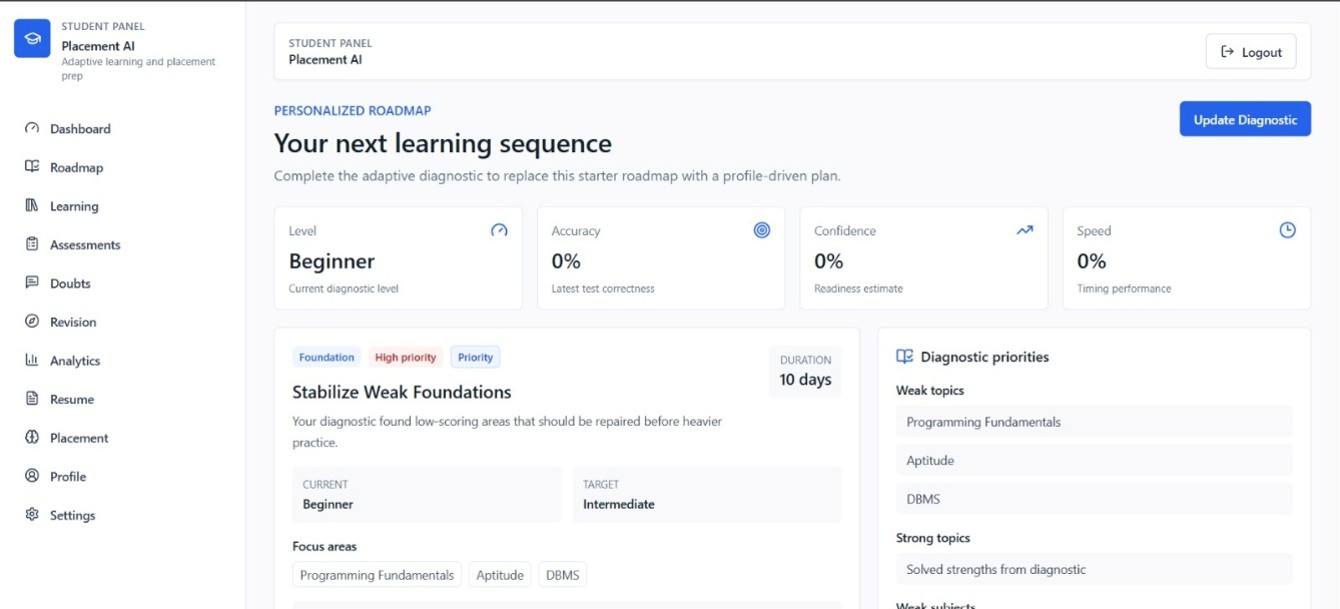Click the book icon beside Diagnostic priorities
This screenshot has height=609, width=1340.
[x=905, y=356]
